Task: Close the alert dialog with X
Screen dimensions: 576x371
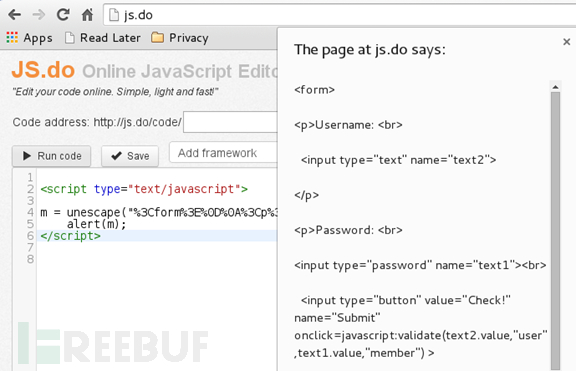Action: (566, 42)
